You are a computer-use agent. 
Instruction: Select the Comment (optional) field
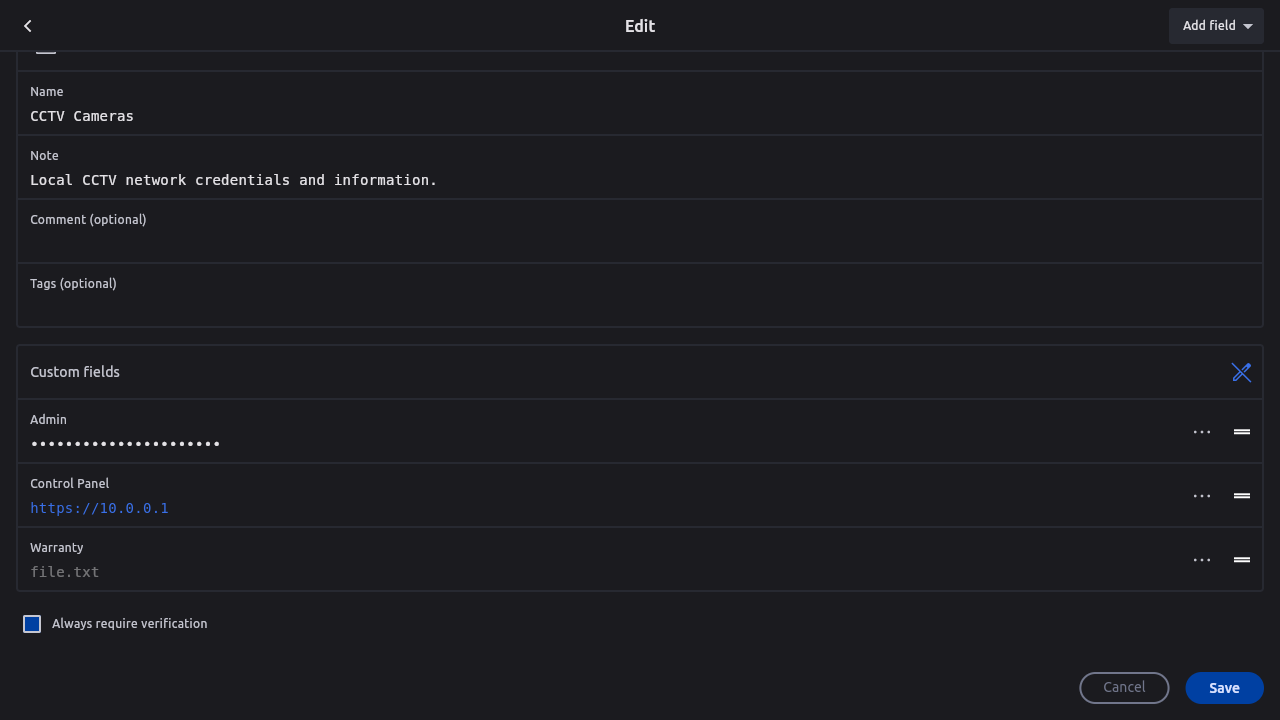[x=600, y=242]
